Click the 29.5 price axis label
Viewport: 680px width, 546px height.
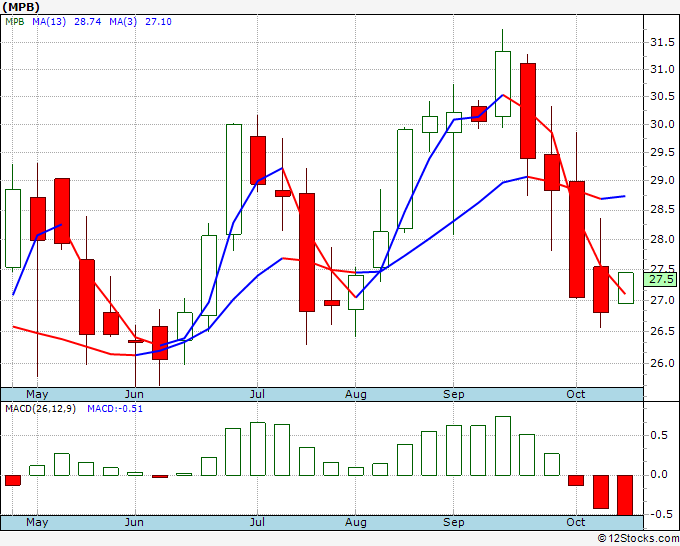pyautogui.click(x=662, y=152)
